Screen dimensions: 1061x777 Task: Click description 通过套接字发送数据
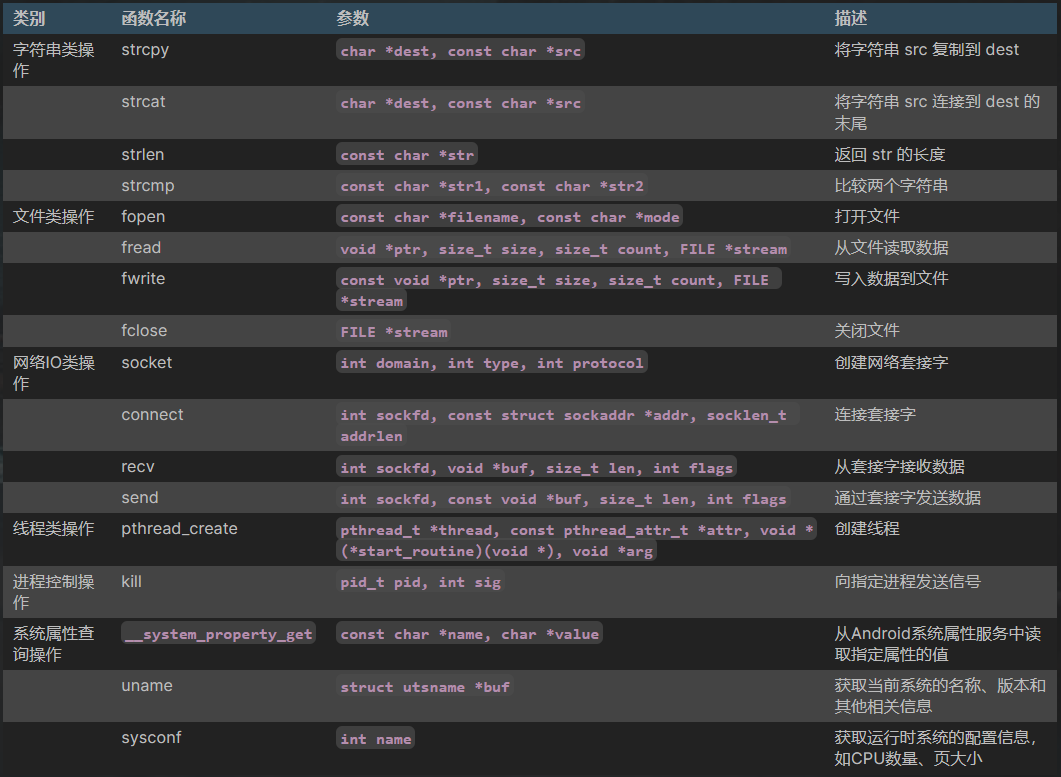907,498
